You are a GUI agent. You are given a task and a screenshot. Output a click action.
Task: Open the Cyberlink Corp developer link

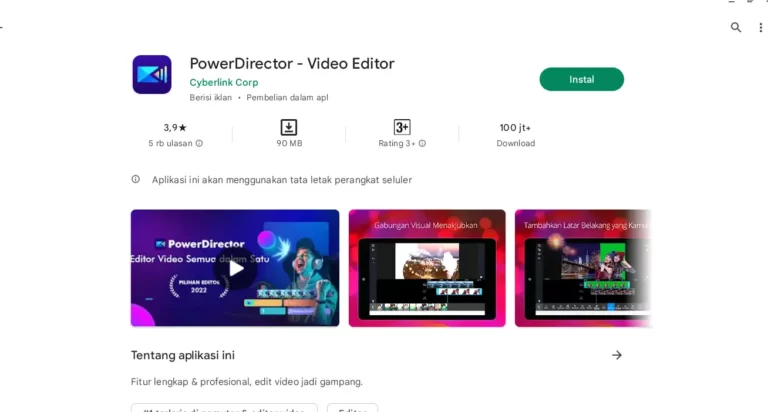(224, 82)
